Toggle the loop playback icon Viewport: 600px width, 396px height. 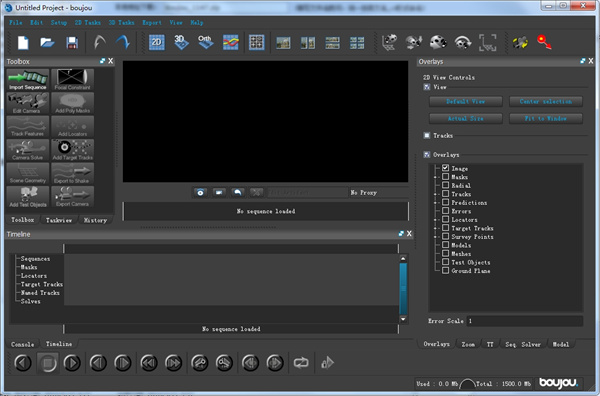301,362
